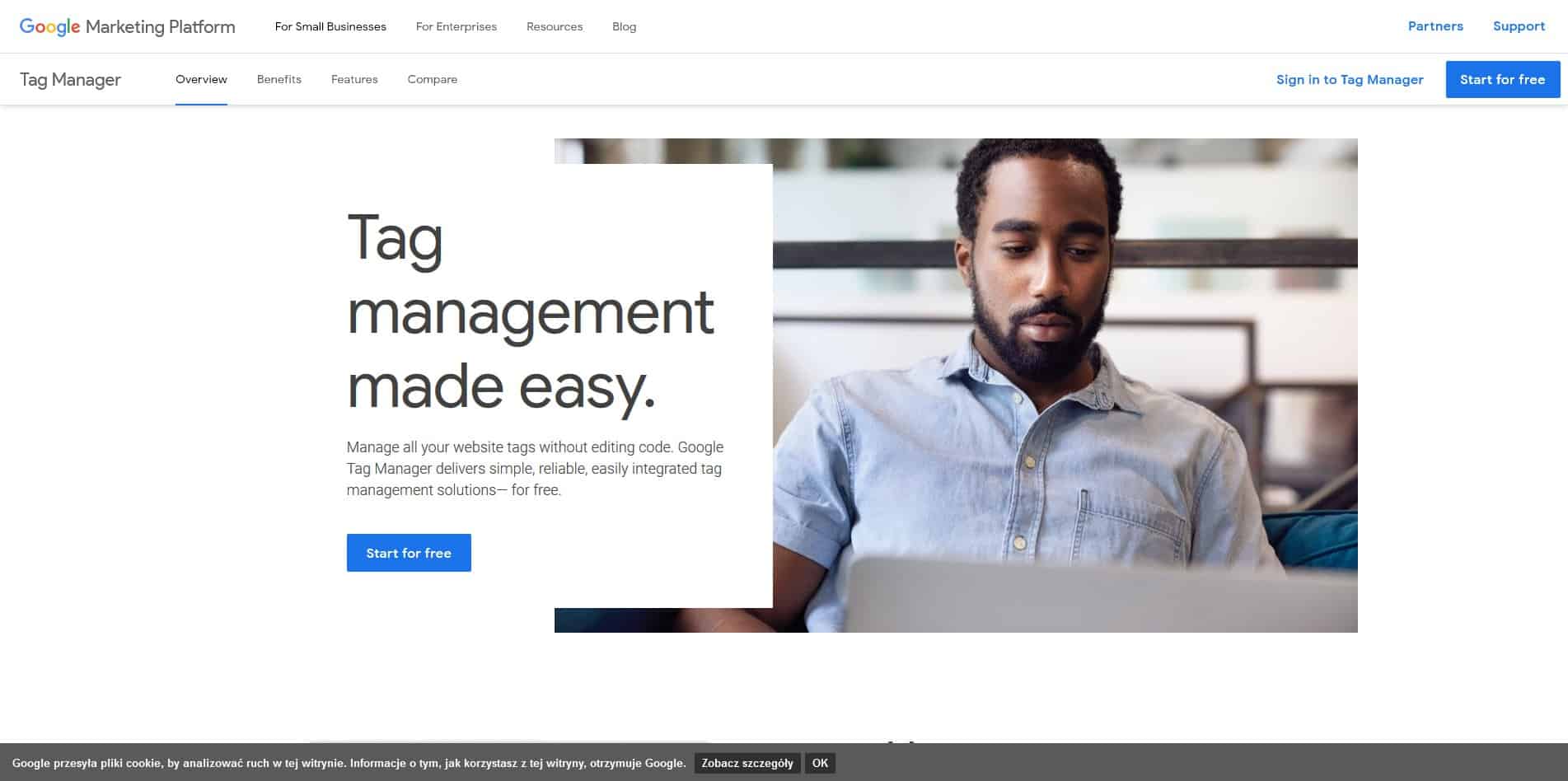
Task: Click the Tag Manager product title
Action: [x=70, y=80]
